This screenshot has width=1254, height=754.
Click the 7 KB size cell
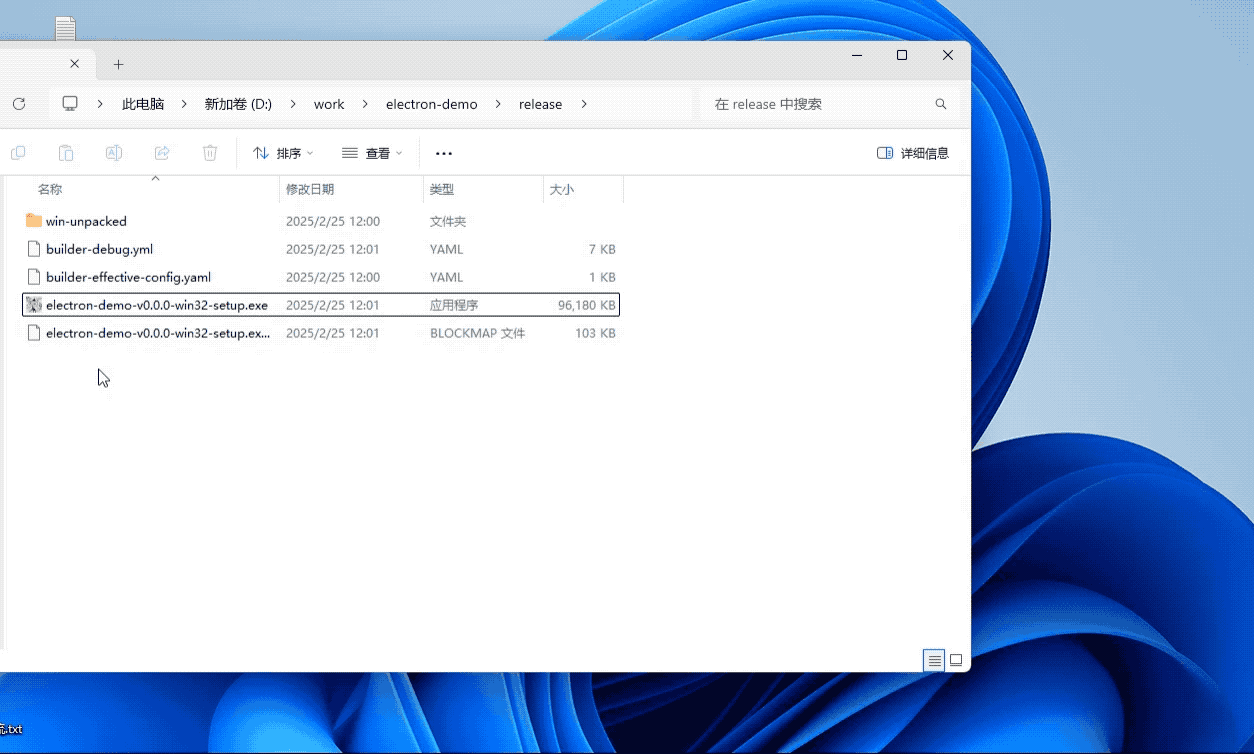coord(602,249)
